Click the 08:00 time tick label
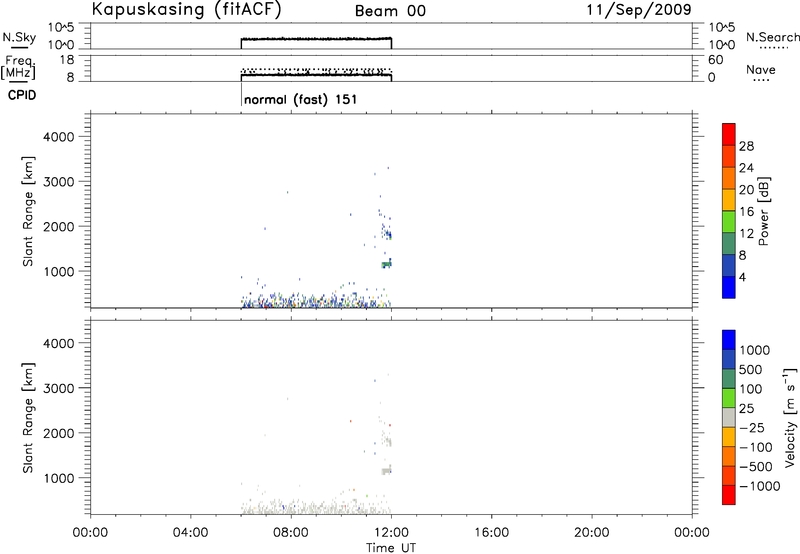 291,533
